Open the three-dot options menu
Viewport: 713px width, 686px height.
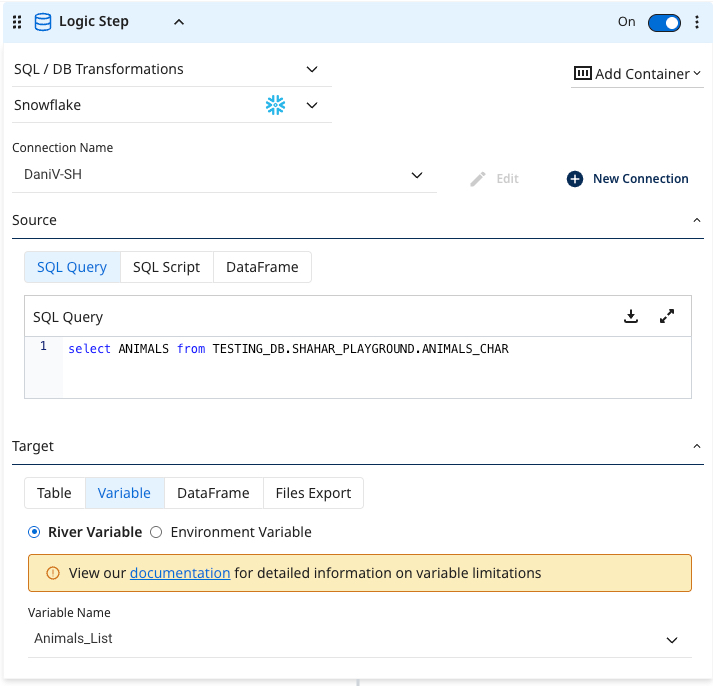click(x=697, y=22)
